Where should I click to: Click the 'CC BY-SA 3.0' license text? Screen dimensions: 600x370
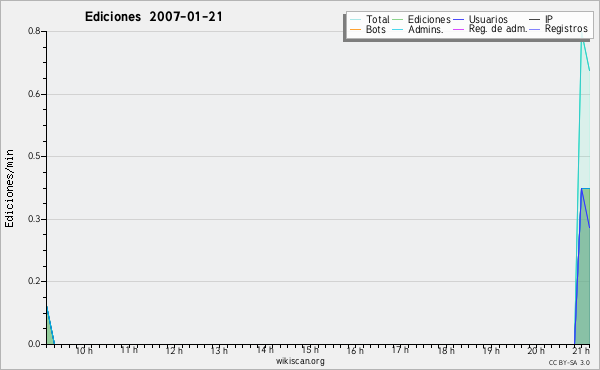click(569, 362)
